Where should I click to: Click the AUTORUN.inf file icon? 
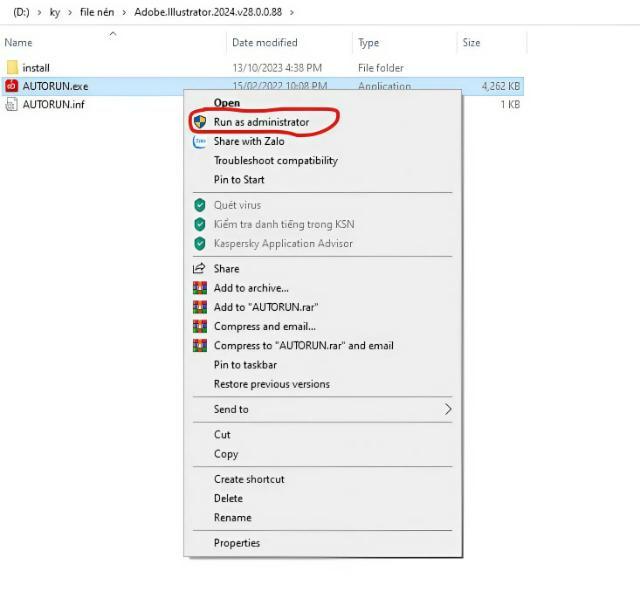[12, 104]
